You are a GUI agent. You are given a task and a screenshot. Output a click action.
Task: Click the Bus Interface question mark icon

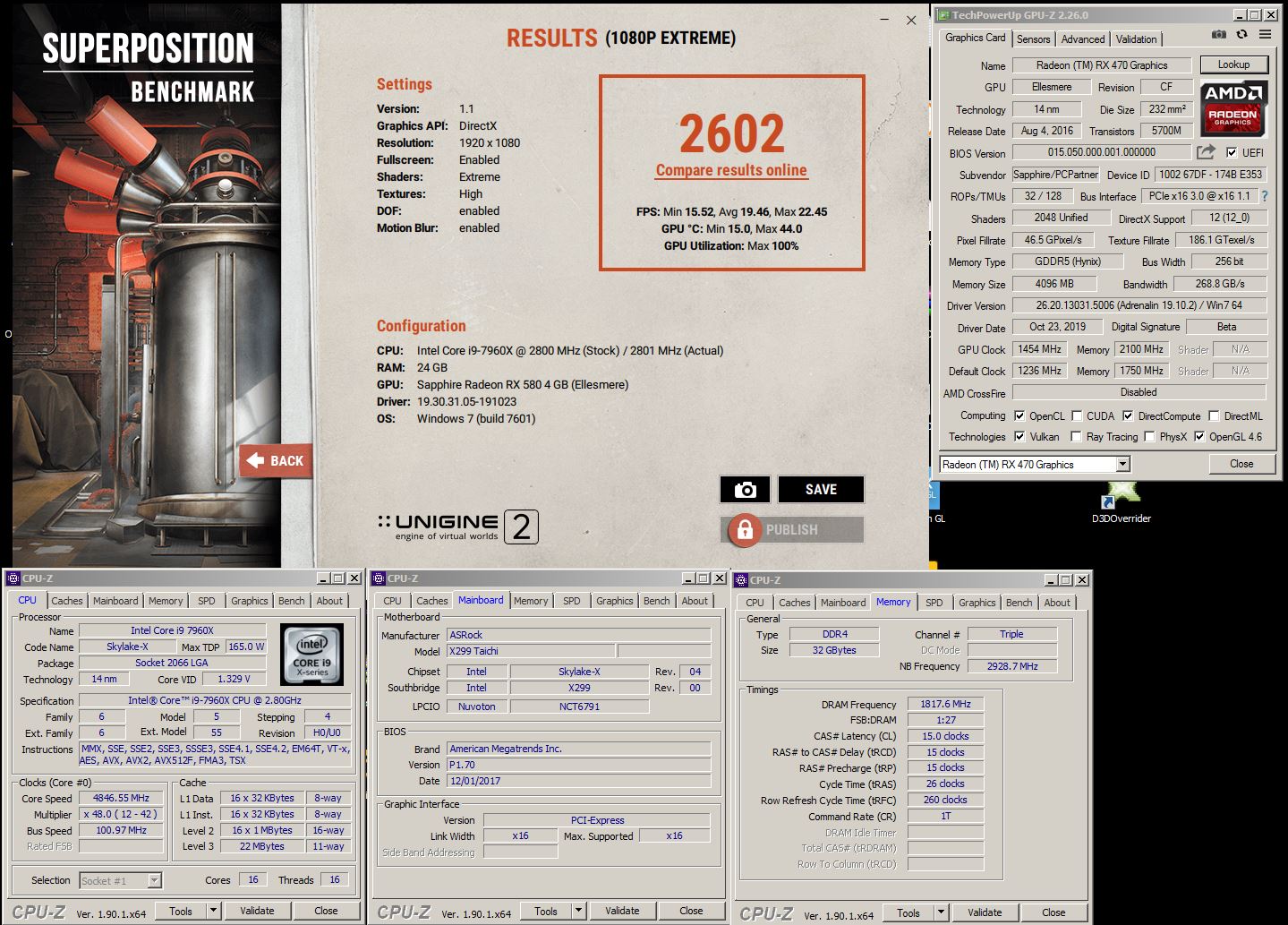(x=1265, y=196)
